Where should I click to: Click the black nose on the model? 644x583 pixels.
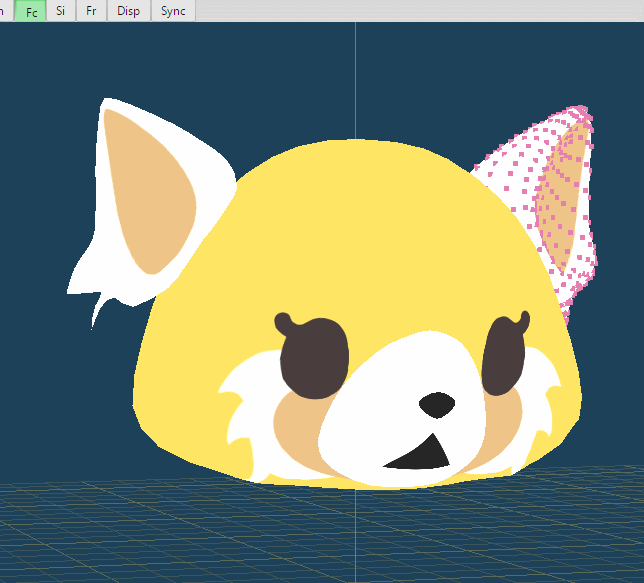(437, 405)
